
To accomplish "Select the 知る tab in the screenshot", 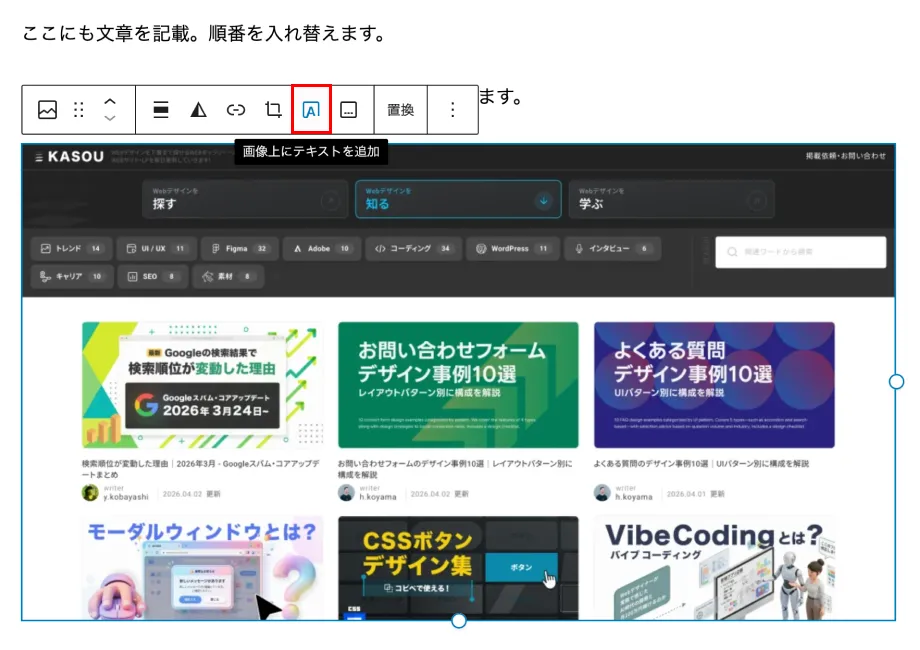I will click(x=457, y=198).
